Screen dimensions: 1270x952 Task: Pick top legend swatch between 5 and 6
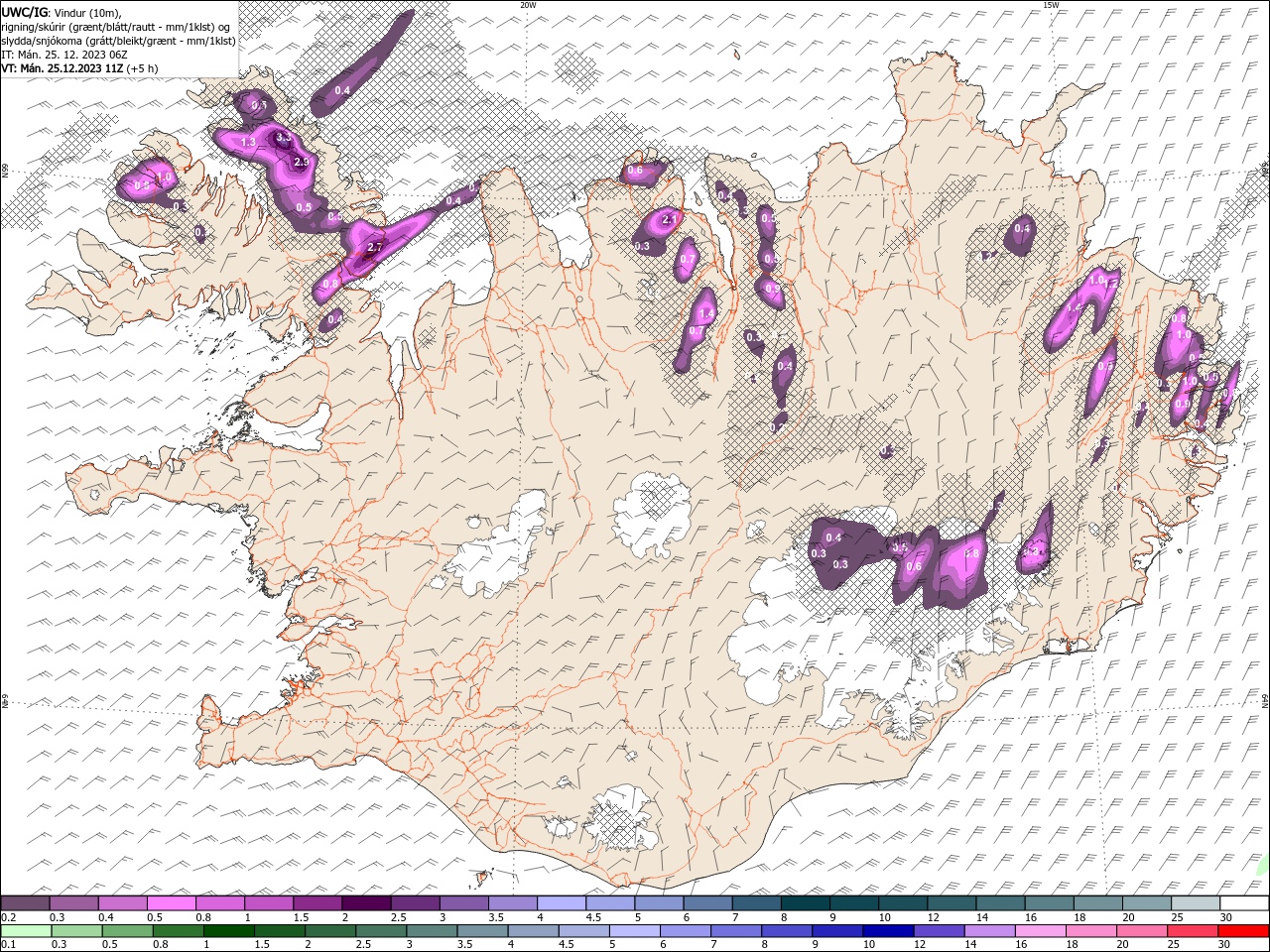(x=659, y=903)
